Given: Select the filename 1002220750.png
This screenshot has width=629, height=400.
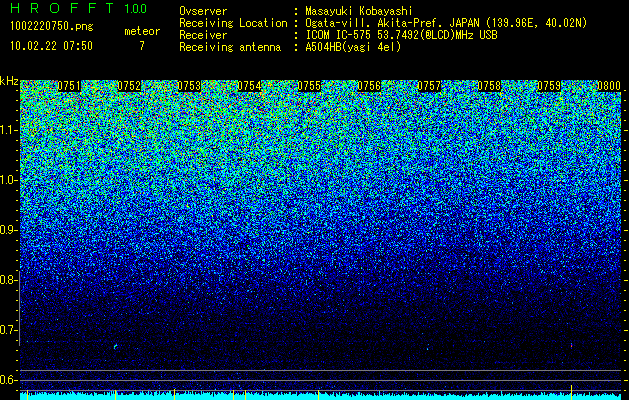Looking at the screenshot, I should pyautogui.click(x=51, y=27).
